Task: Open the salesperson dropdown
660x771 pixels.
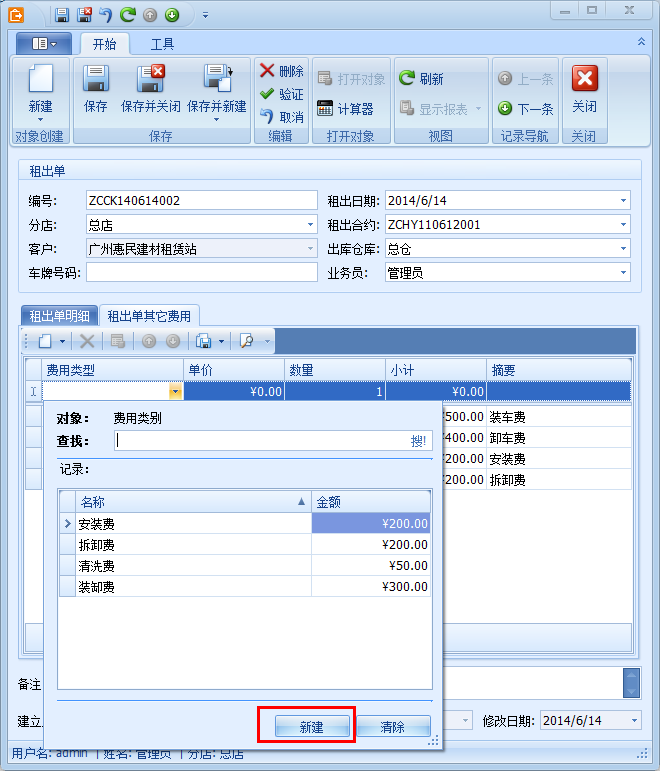Action: point(623,273)
